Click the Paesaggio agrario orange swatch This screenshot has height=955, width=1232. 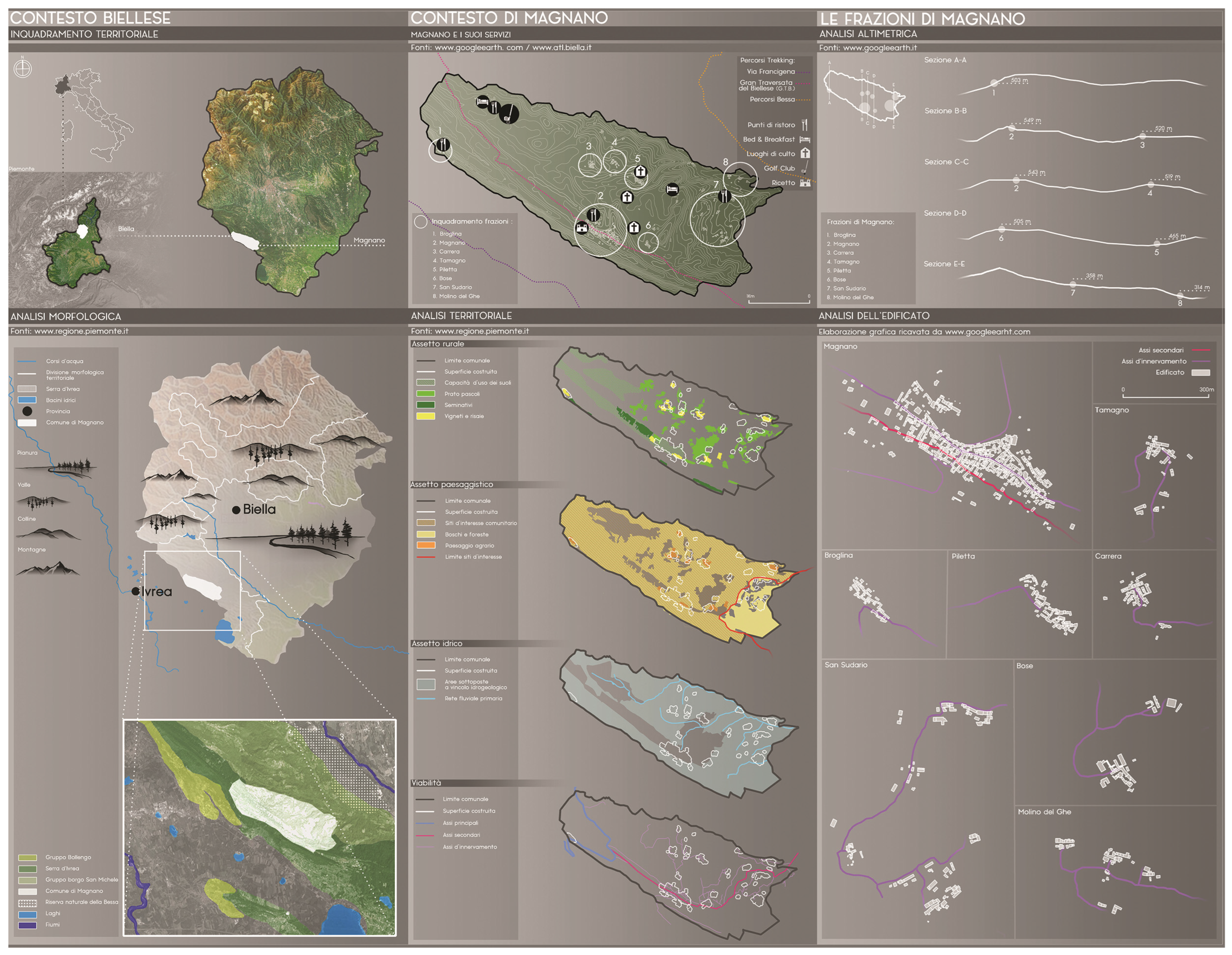426,545
